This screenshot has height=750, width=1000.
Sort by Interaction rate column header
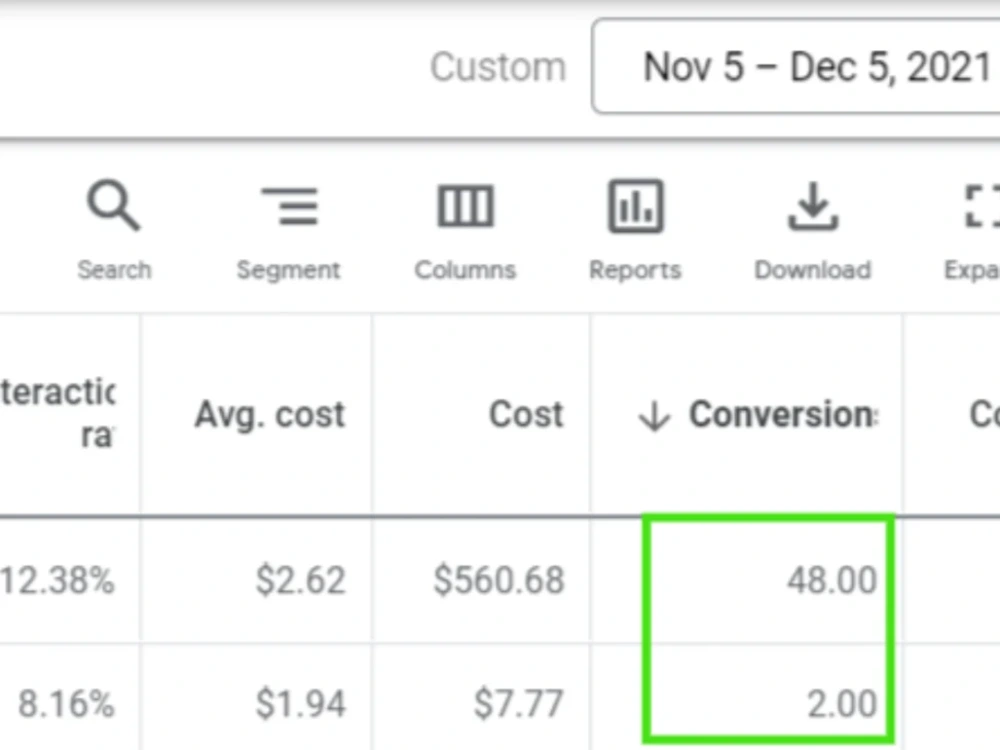[x=58, y=413]
